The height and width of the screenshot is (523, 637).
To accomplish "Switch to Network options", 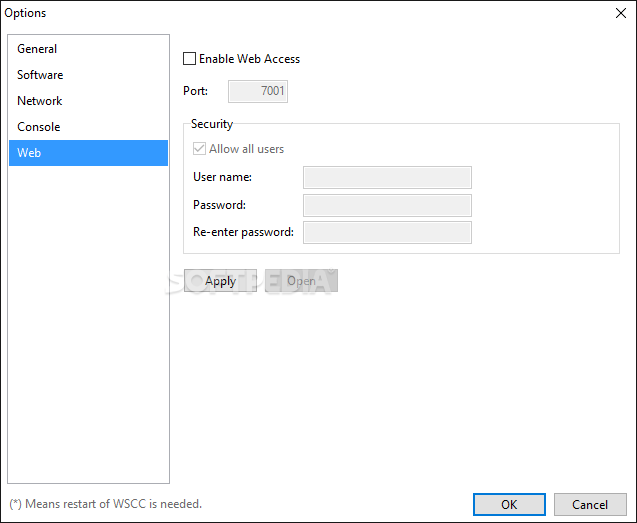I will click(88, 101).
